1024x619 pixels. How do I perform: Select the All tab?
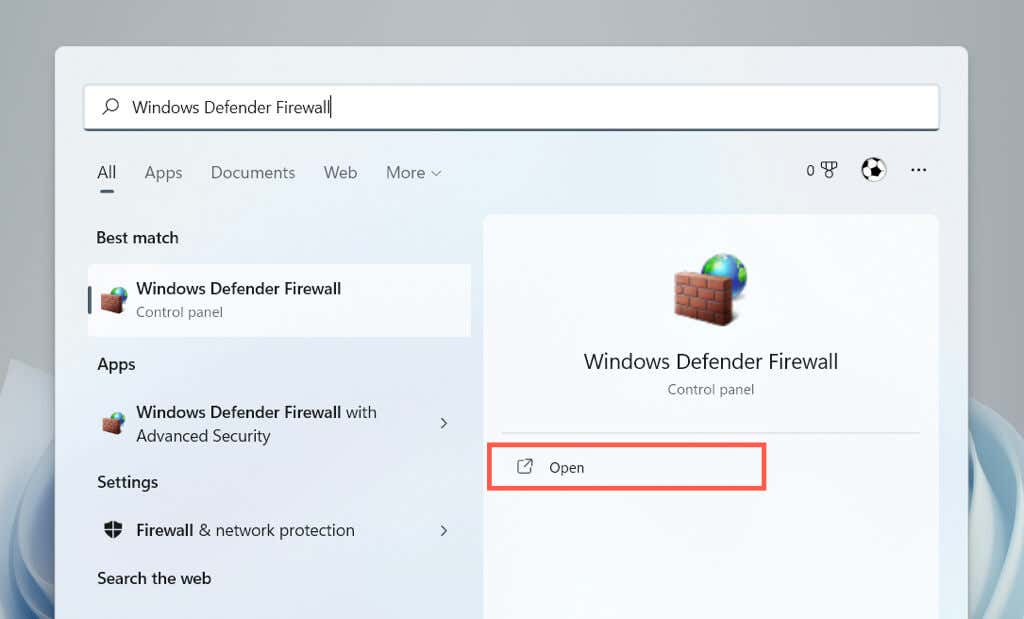106,172
